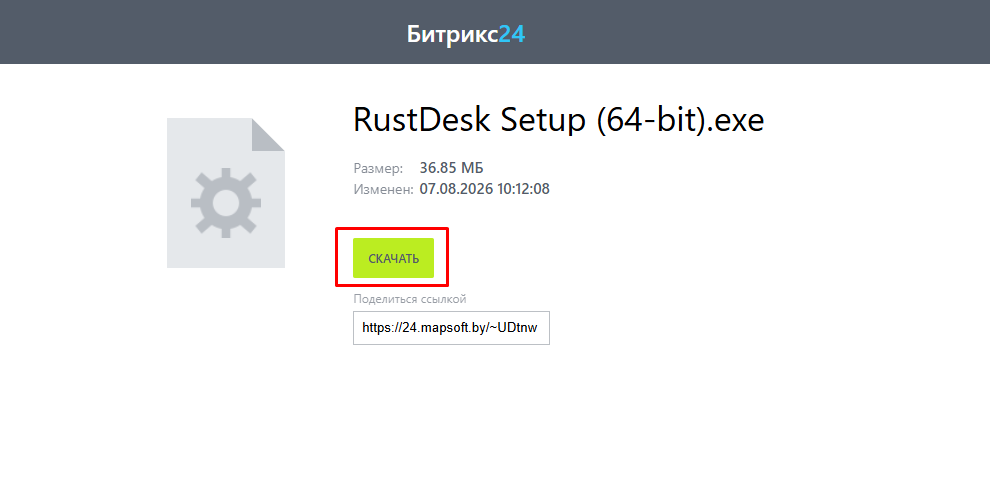Click the blue "24" part of the logo
990x503 pixels.
(512, 33)
